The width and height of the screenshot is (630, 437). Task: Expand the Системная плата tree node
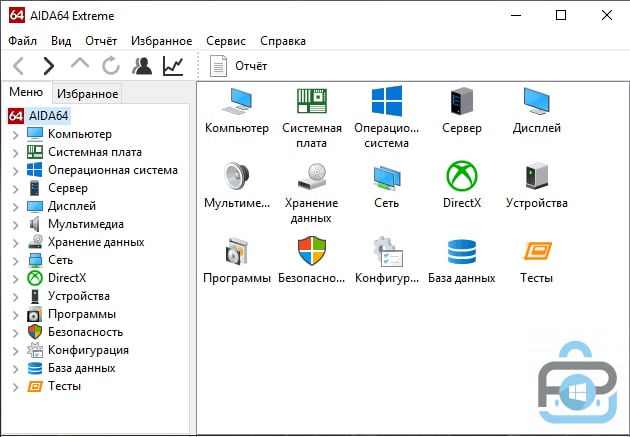[x=15, y=153]
